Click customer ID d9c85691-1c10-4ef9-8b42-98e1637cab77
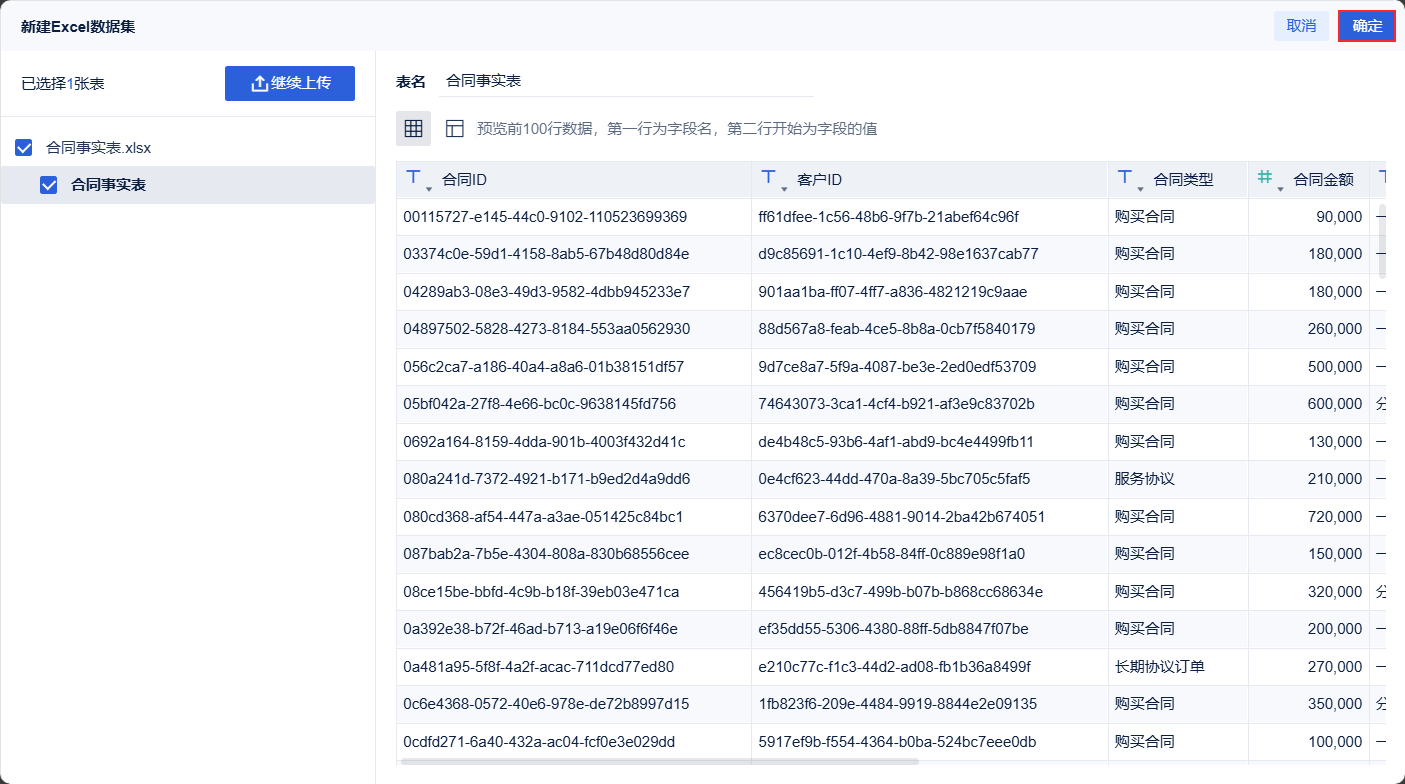Viewport: 1405px width, 784px height. [x=899, y=254]
